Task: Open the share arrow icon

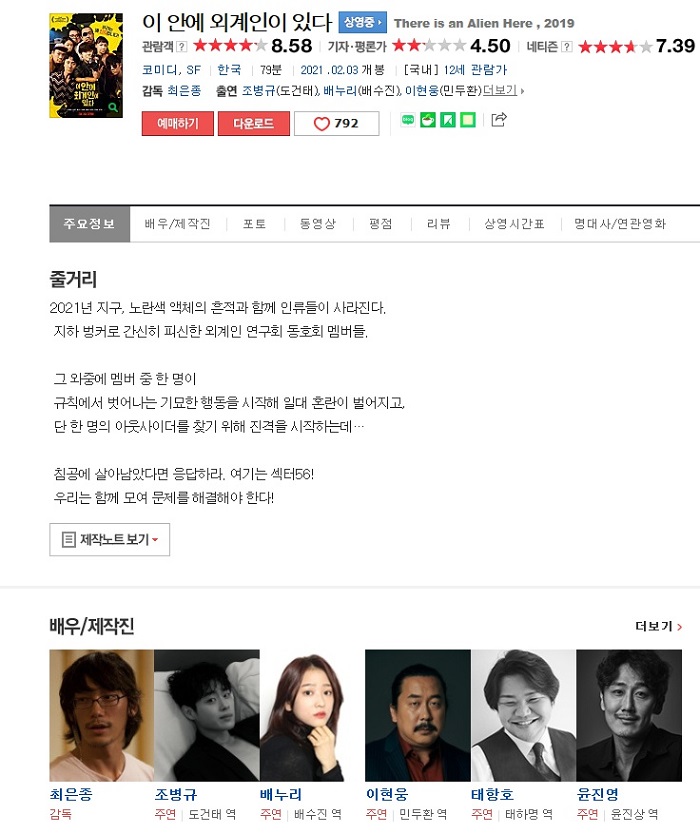Action: tap(498, 120)
